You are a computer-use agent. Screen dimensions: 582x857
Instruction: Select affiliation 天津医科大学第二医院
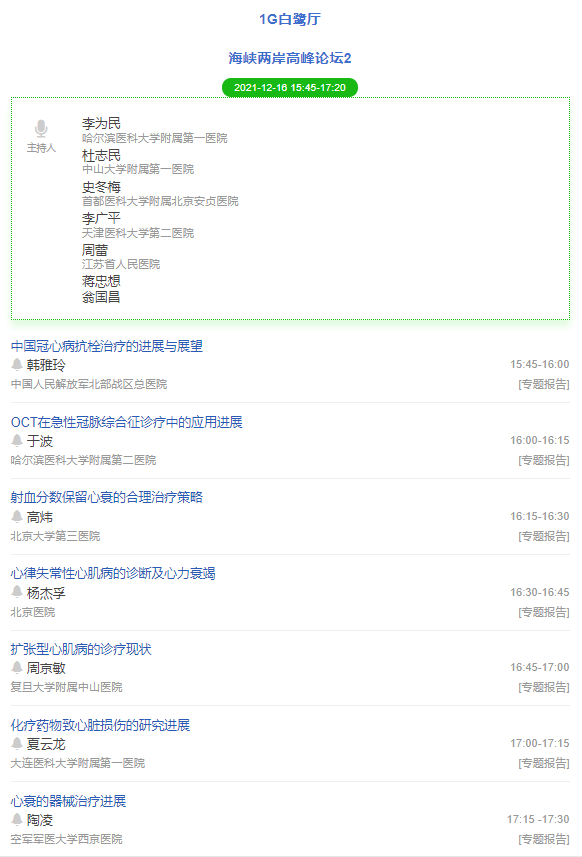[138, 233]
